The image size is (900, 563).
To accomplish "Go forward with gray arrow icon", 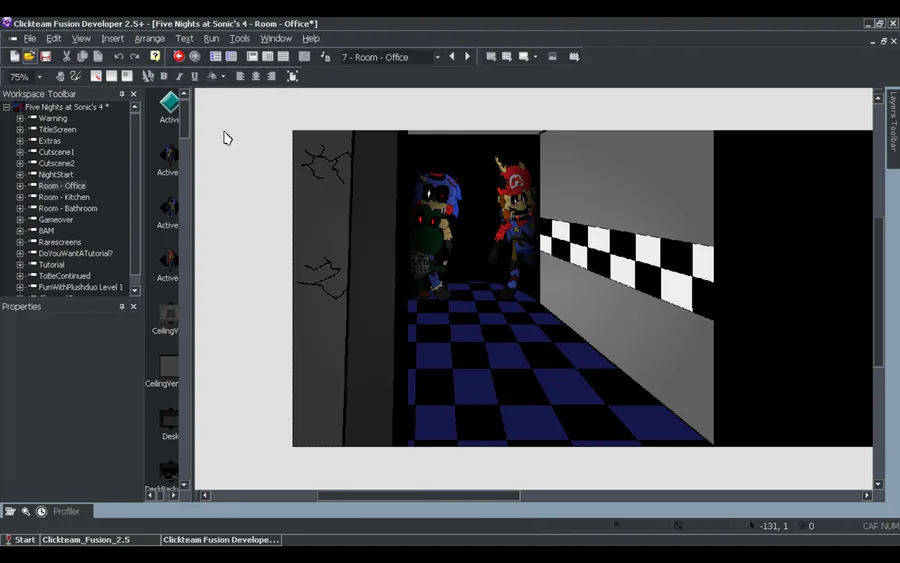I will 195,56.
